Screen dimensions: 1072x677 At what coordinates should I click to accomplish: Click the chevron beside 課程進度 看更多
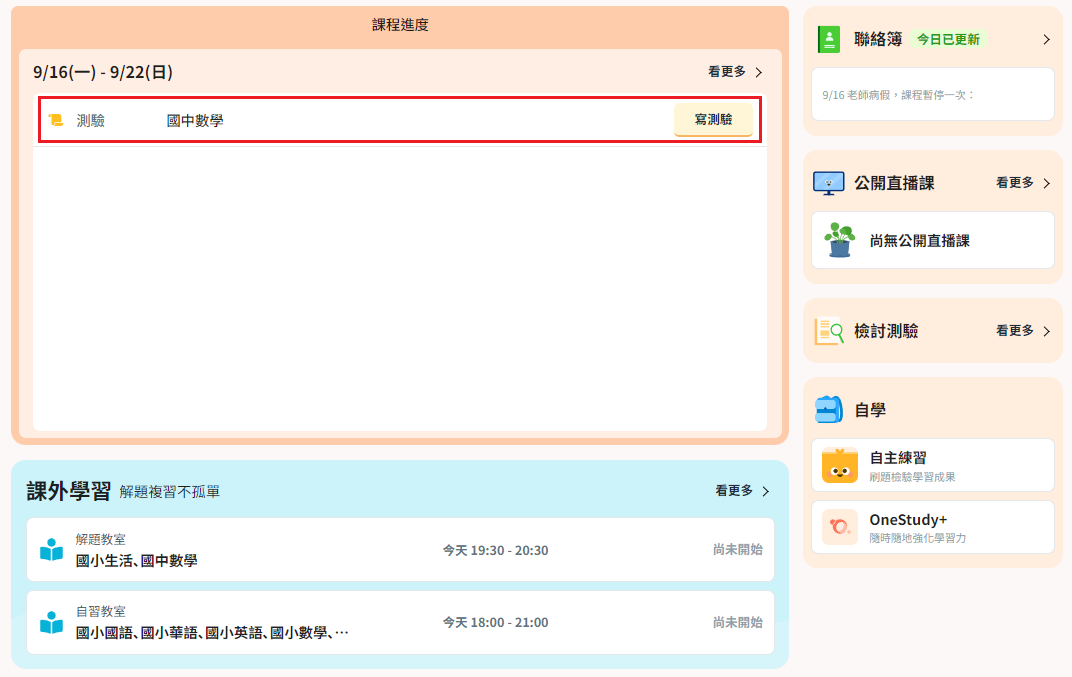pyautogui.click(x=759, y=72)
